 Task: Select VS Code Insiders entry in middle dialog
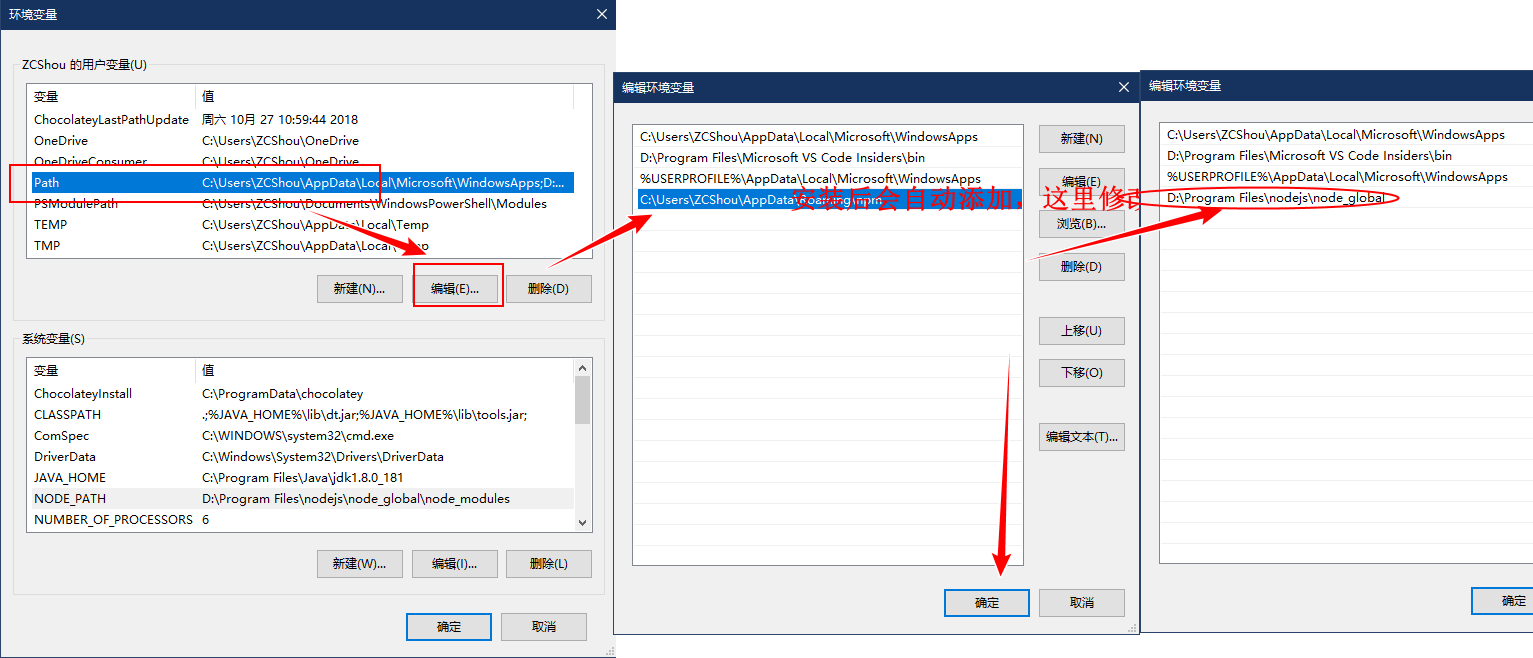(x=828, y=158)
